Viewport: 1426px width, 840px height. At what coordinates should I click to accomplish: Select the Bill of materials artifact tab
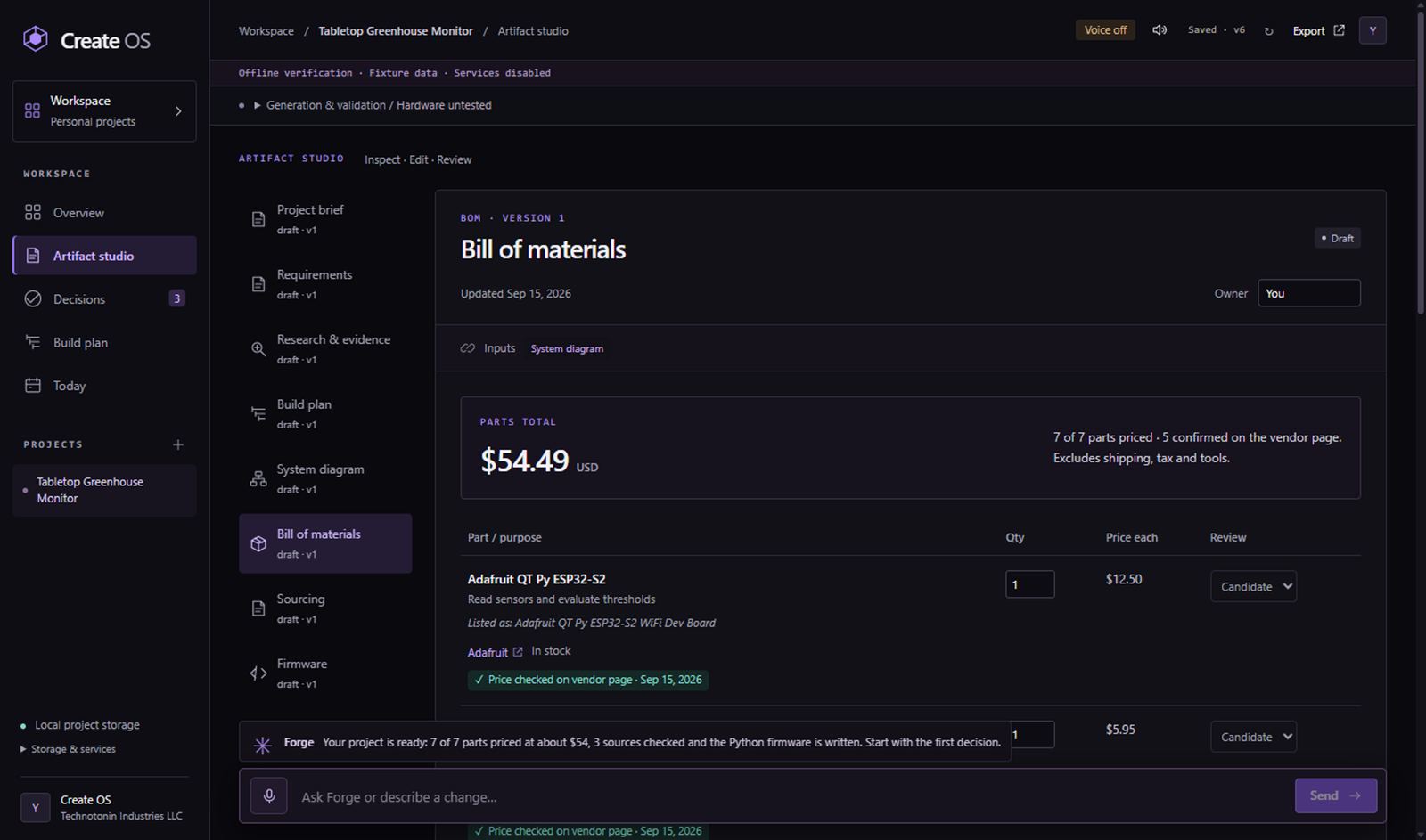point(325,543)
